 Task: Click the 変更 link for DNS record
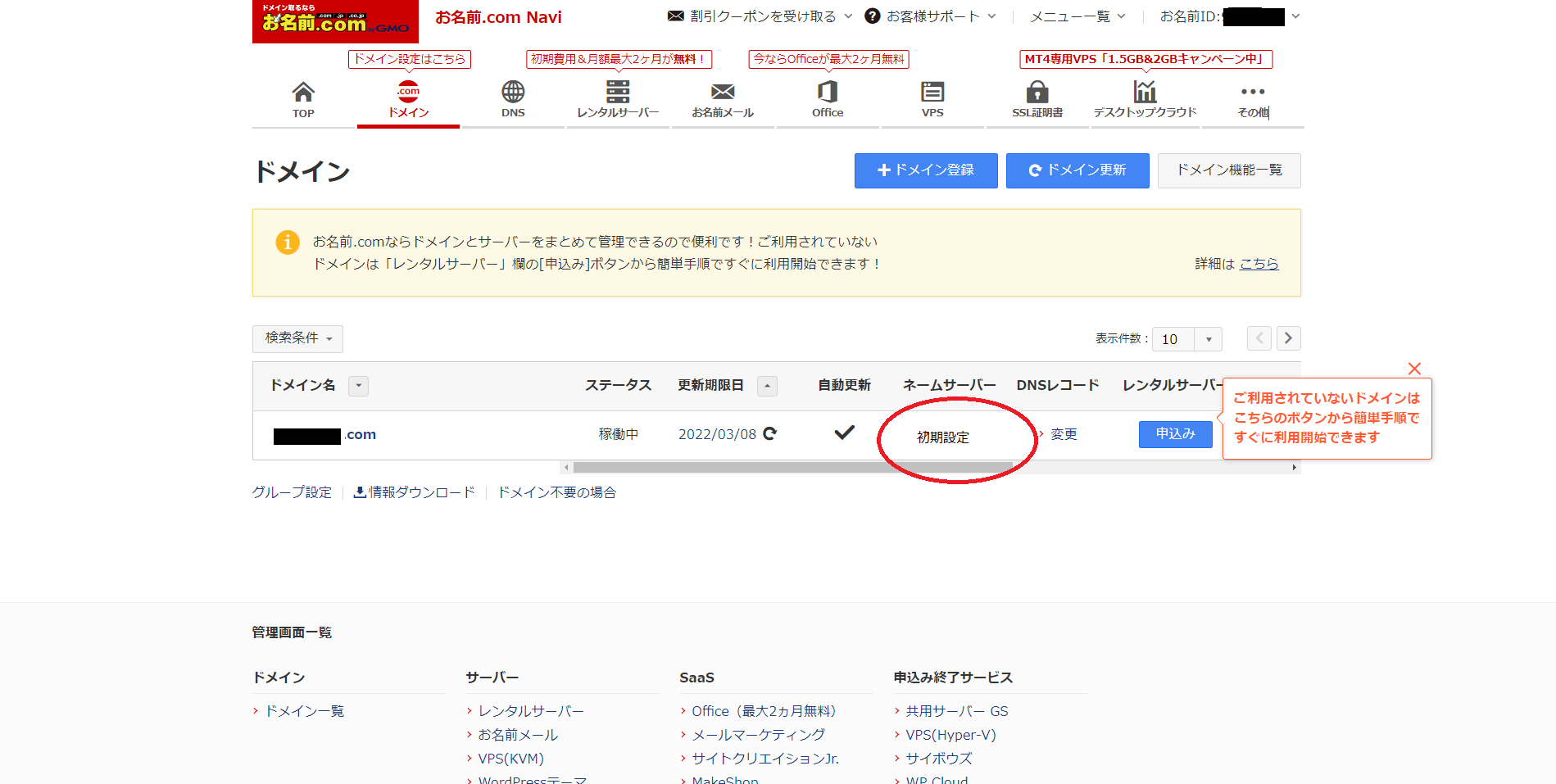(x=1064, y=434)
